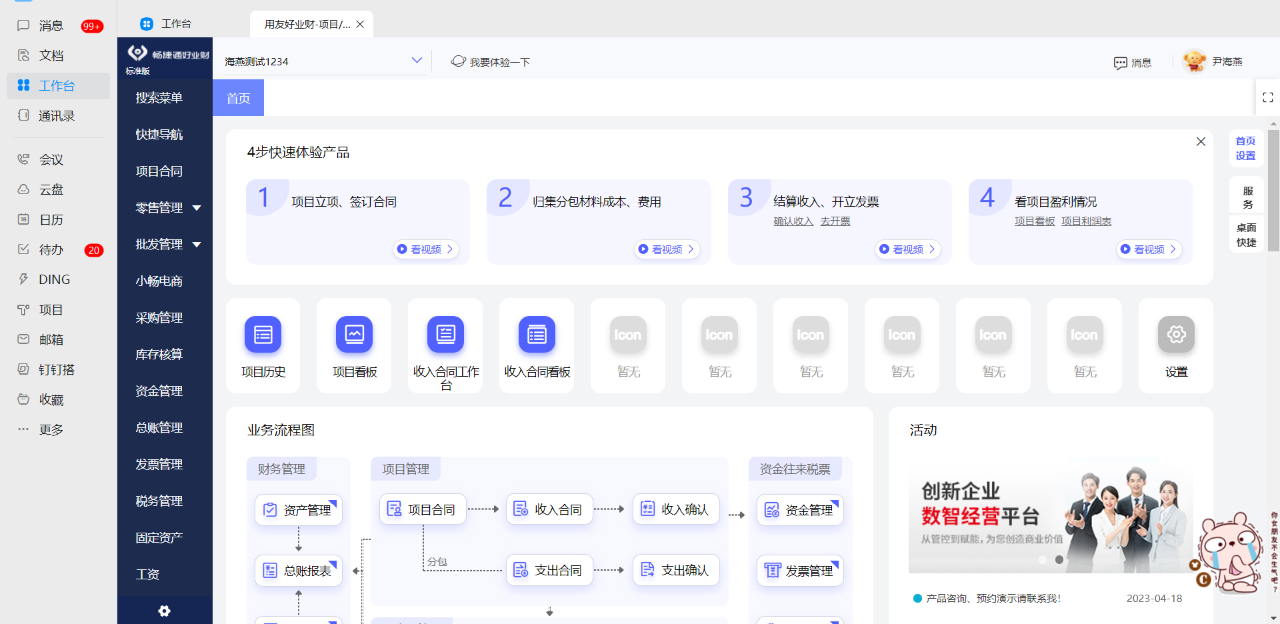
Task: Close the 4步快速体验产品 panel
Action: click(x=1201, y=142)
